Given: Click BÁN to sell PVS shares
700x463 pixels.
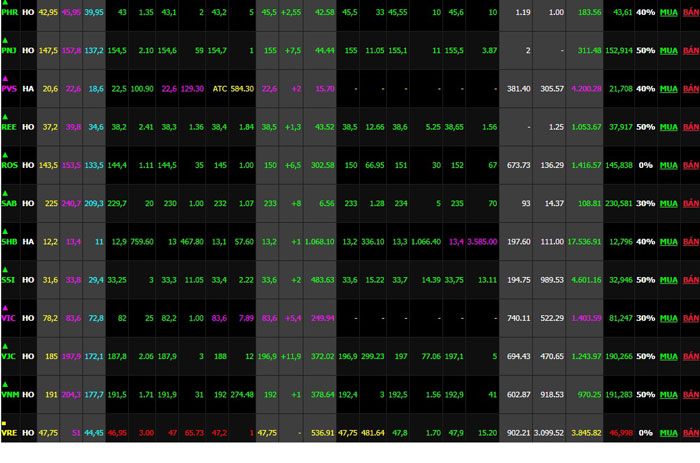Looking at the screenshot, I should point(690,88).
